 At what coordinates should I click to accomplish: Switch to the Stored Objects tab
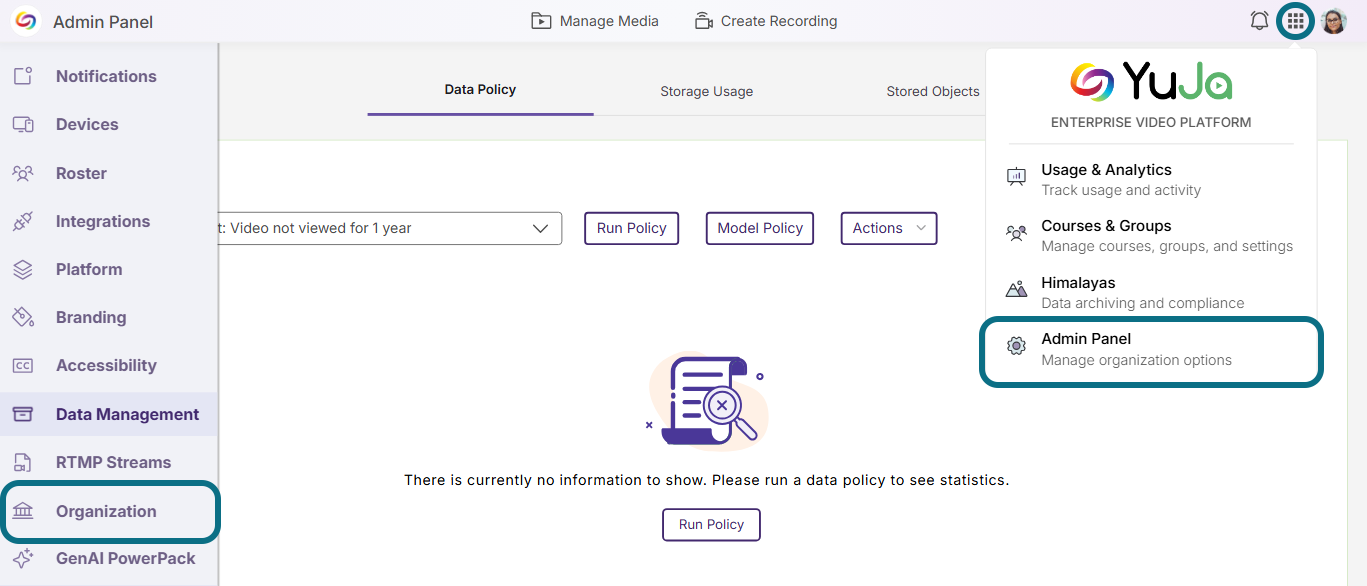(x=932, y=91)
